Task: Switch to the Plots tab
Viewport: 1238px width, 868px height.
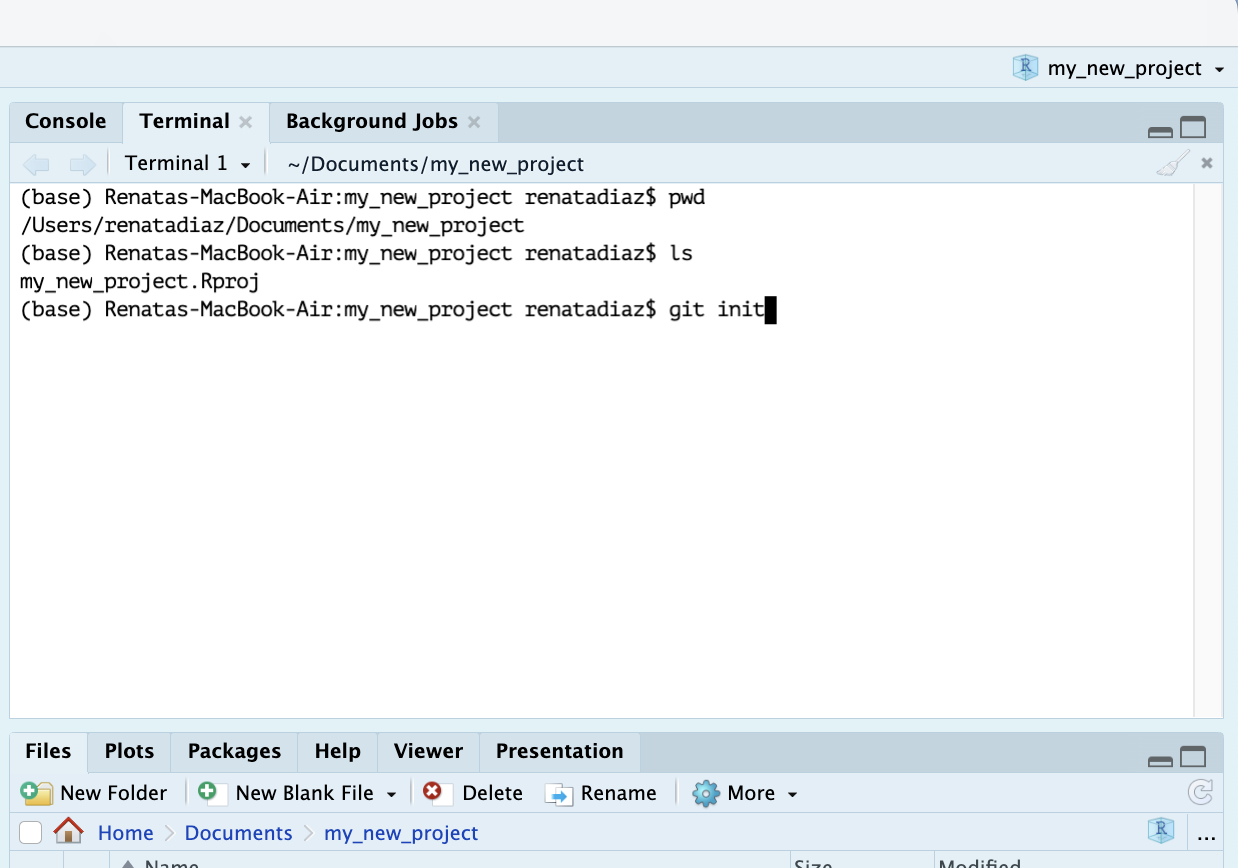Action: 129,751
